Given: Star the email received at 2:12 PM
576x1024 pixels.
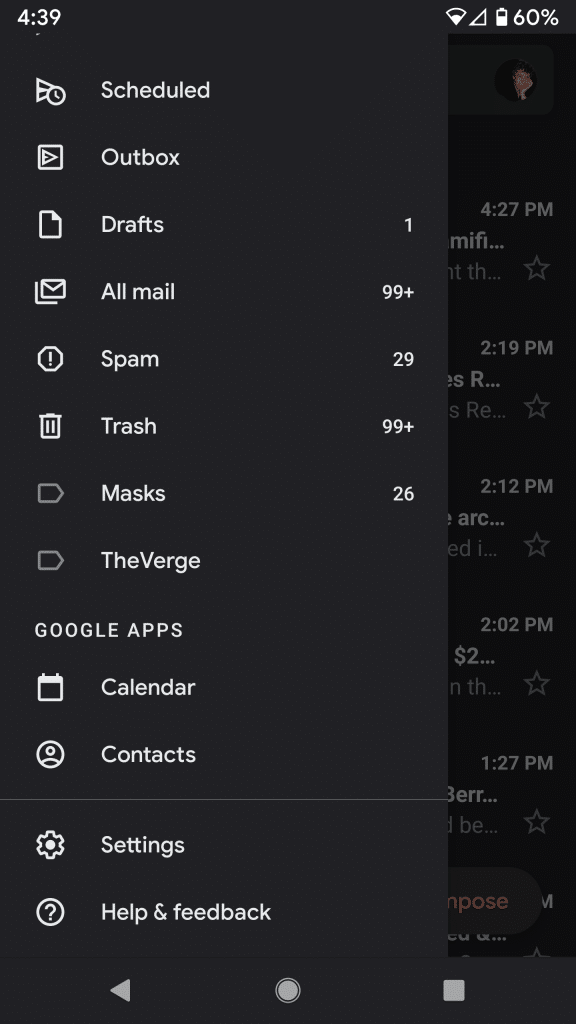Looking at the screenshot, I should tap(537, 546).
